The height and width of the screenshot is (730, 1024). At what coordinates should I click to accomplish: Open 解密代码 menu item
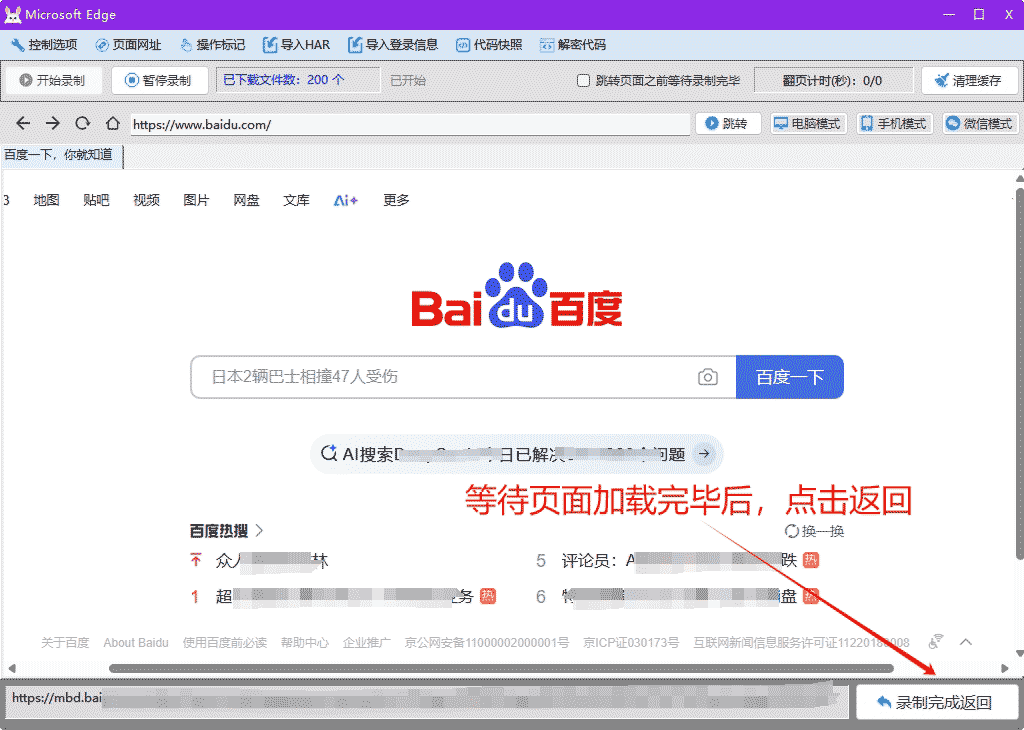coord(573,45)
